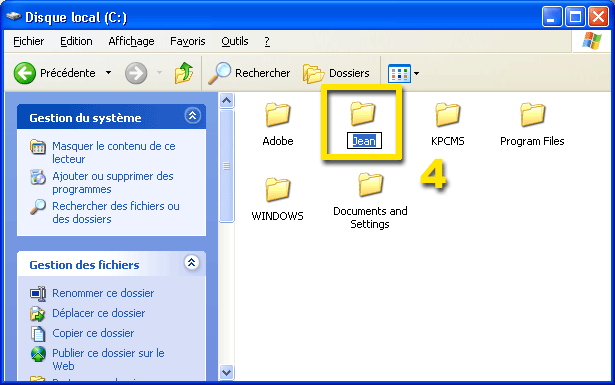The image size is (615, 385).
Task: Click the KPCMS folder name label
Action: (448, 141)
